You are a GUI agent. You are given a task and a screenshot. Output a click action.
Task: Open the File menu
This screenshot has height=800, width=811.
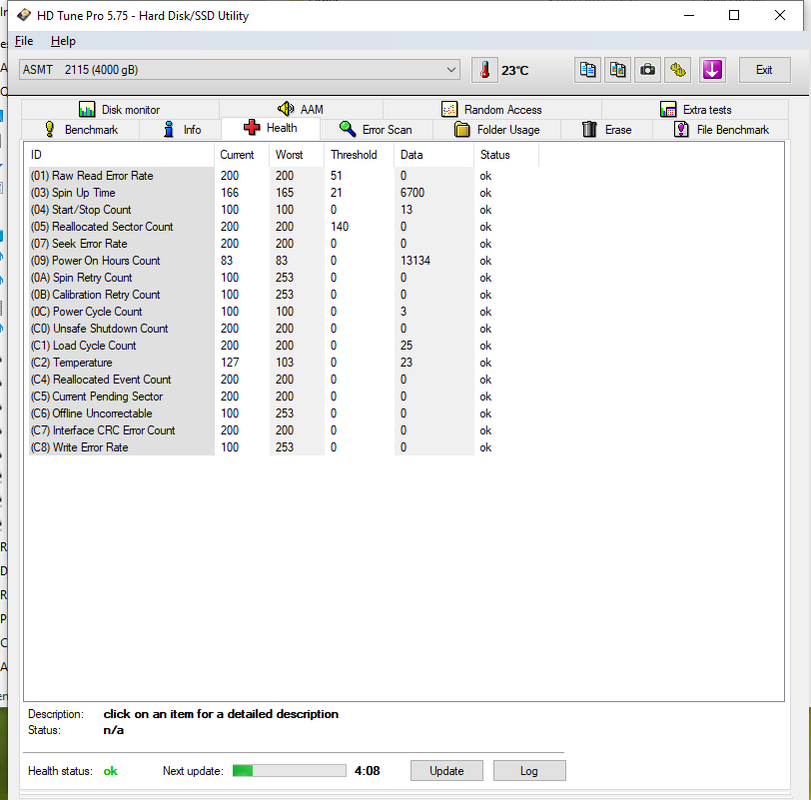tap(24, 41)
